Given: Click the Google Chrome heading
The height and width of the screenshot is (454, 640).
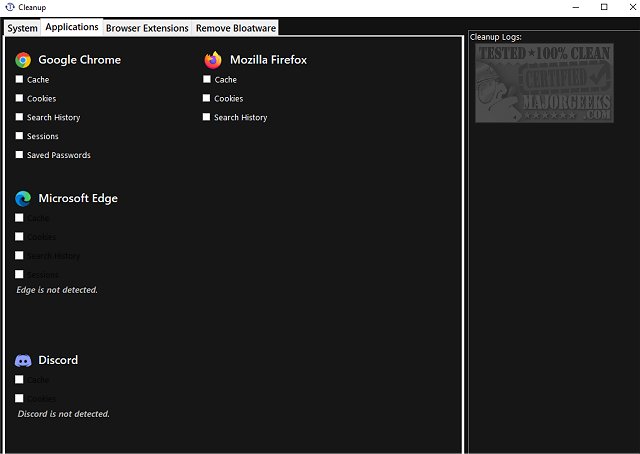Looking at the screenshot, I should tap(80, 60).
